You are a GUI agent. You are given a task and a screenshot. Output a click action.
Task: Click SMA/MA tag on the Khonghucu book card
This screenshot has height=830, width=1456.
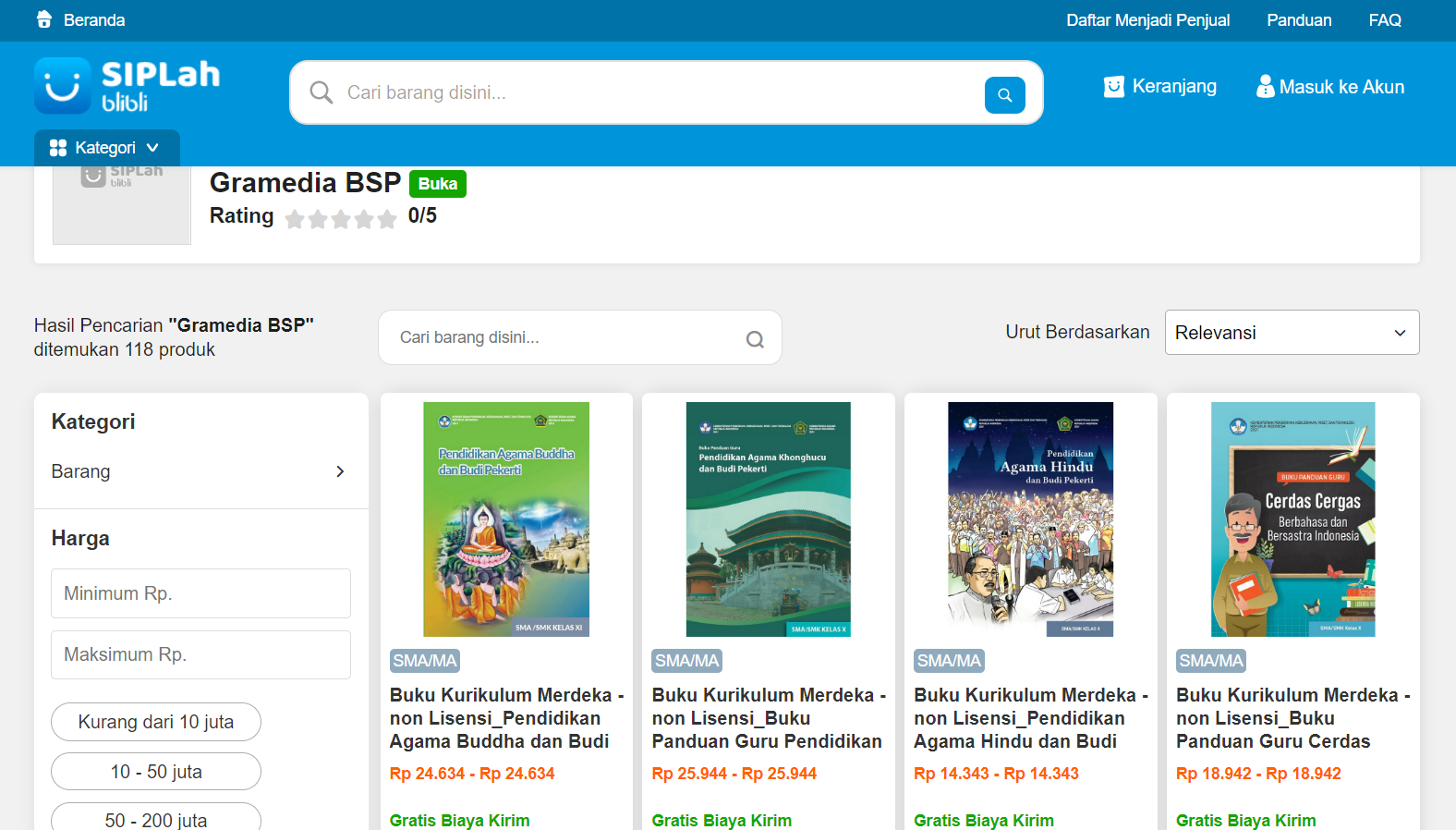687,661
